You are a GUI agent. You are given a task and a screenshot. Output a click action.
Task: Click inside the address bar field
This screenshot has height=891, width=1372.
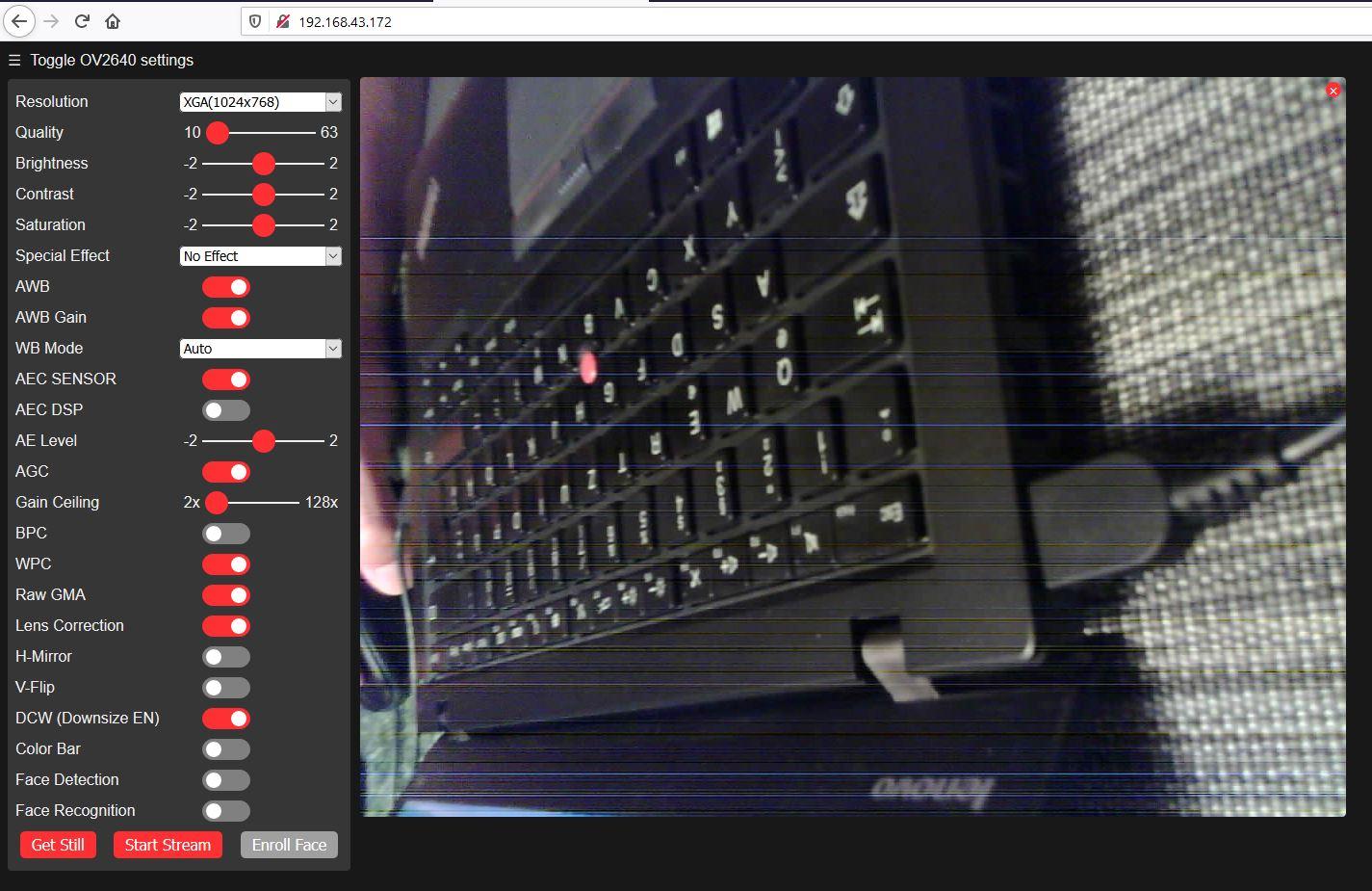point(481,20)
